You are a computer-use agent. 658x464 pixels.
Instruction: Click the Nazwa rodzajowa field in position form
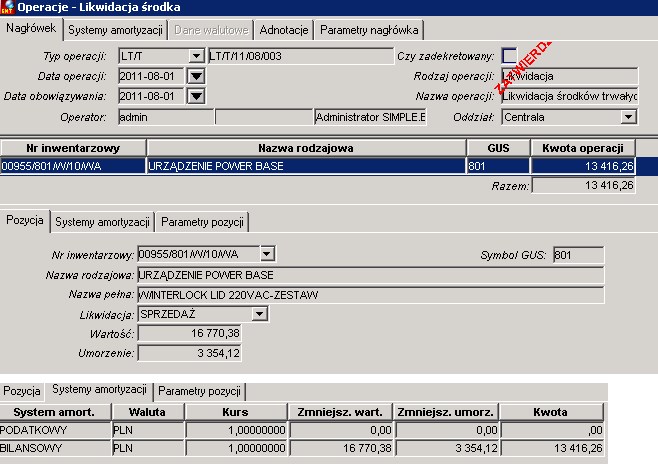[x=371, y=275]
